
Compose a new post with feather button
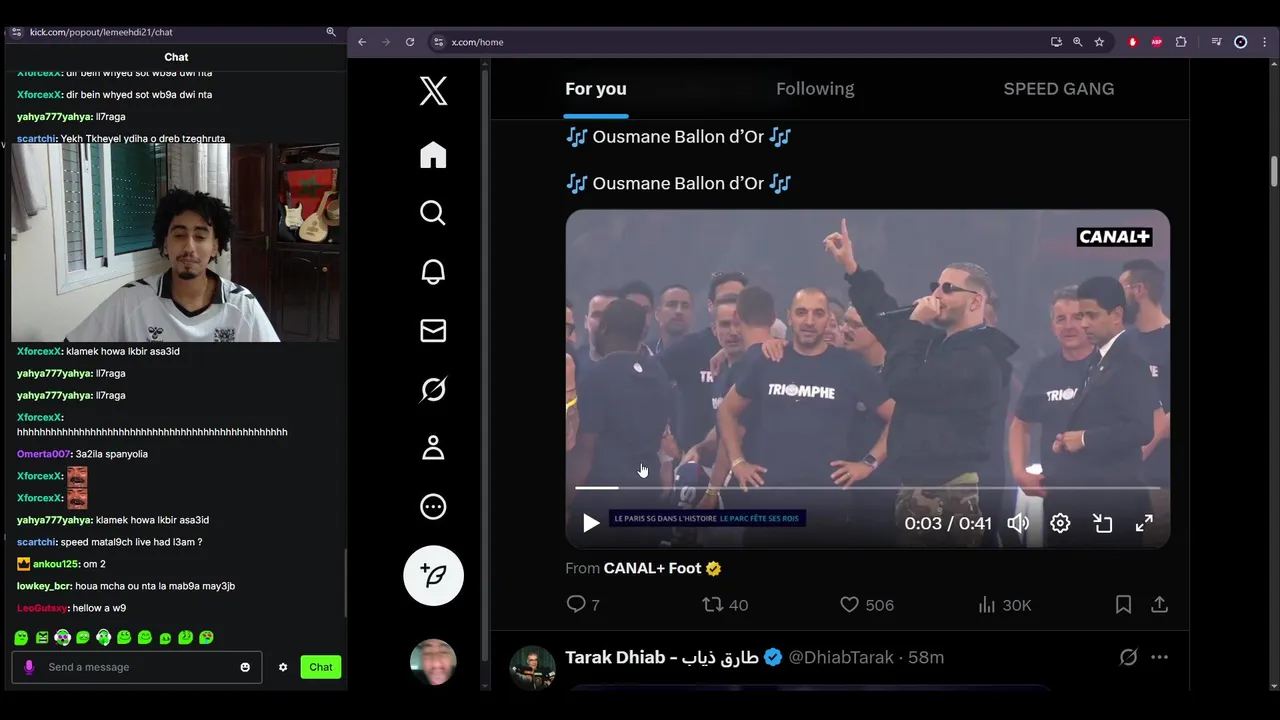pyautogui.click(x=433, y=575)
